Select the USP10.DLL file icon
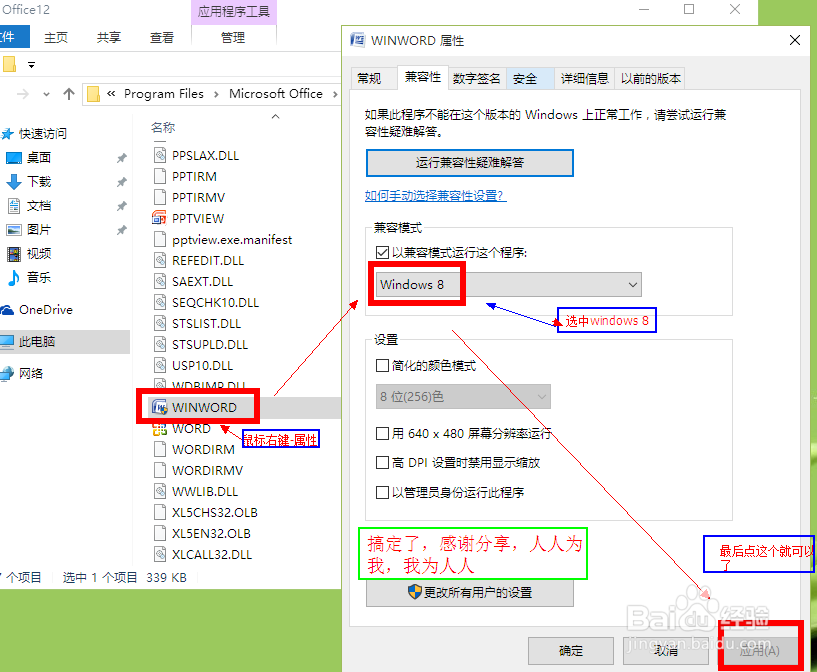 [x=160, y=365]
